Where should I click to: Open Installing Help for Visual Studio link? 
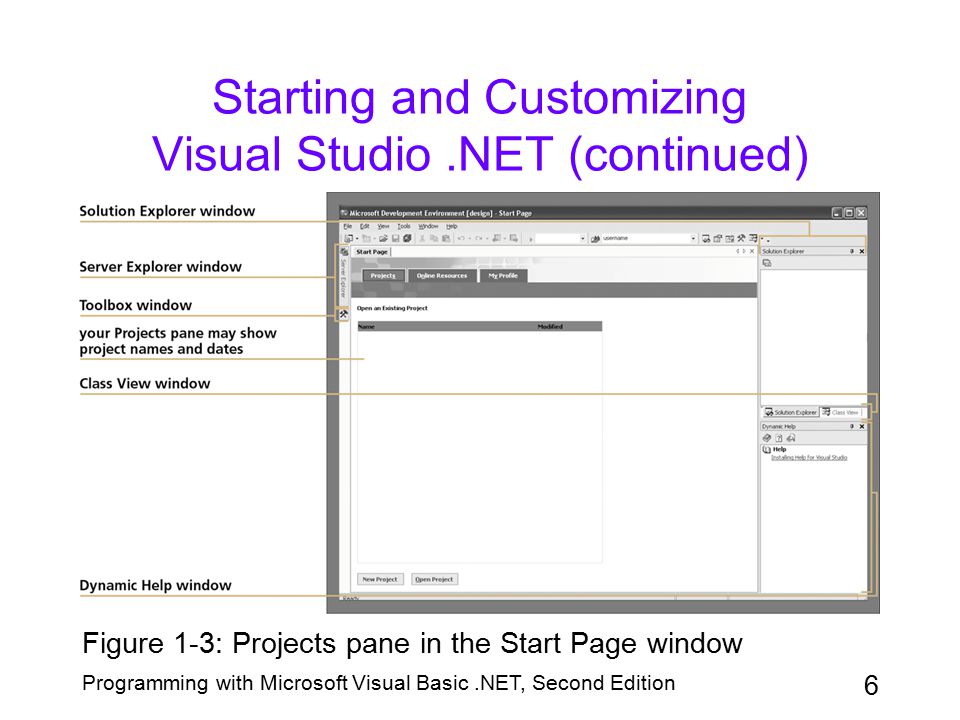tap(809, 457)
